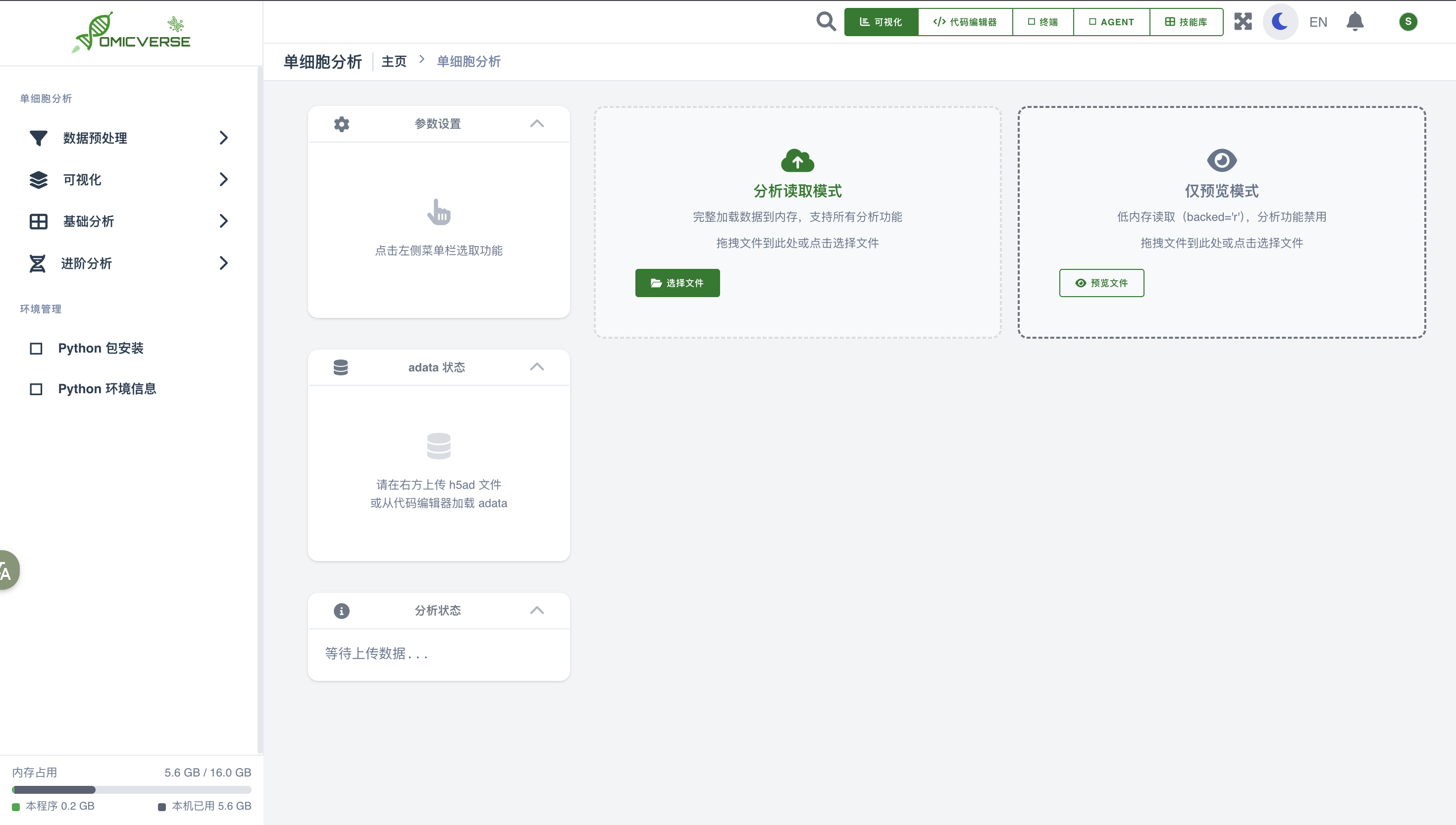1456x825 pixels.
Task: Open the notifications bell
Action: (1354, 21)
